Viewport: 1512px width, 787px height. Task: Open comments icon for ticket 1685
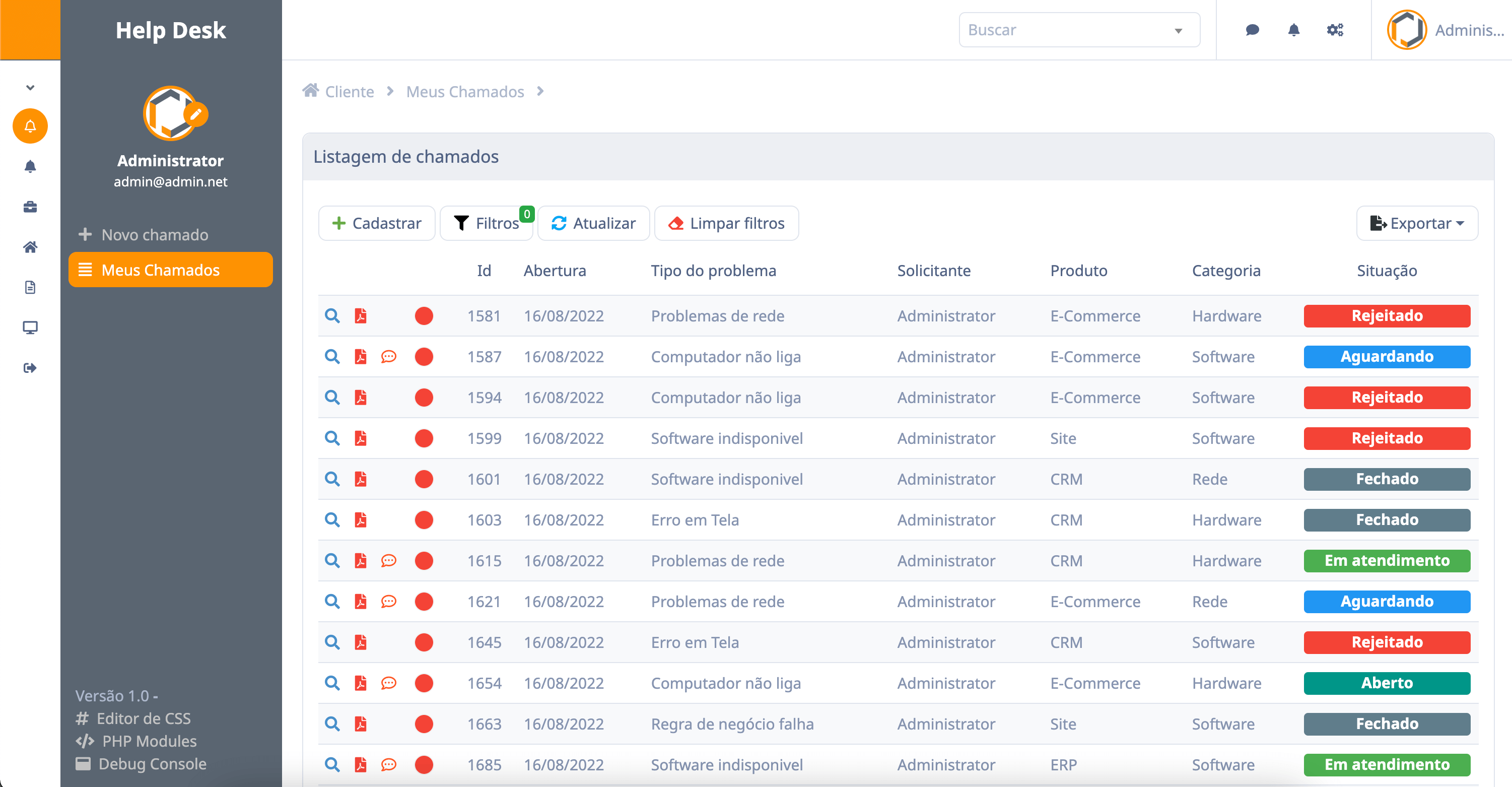[x=388, y=765]
